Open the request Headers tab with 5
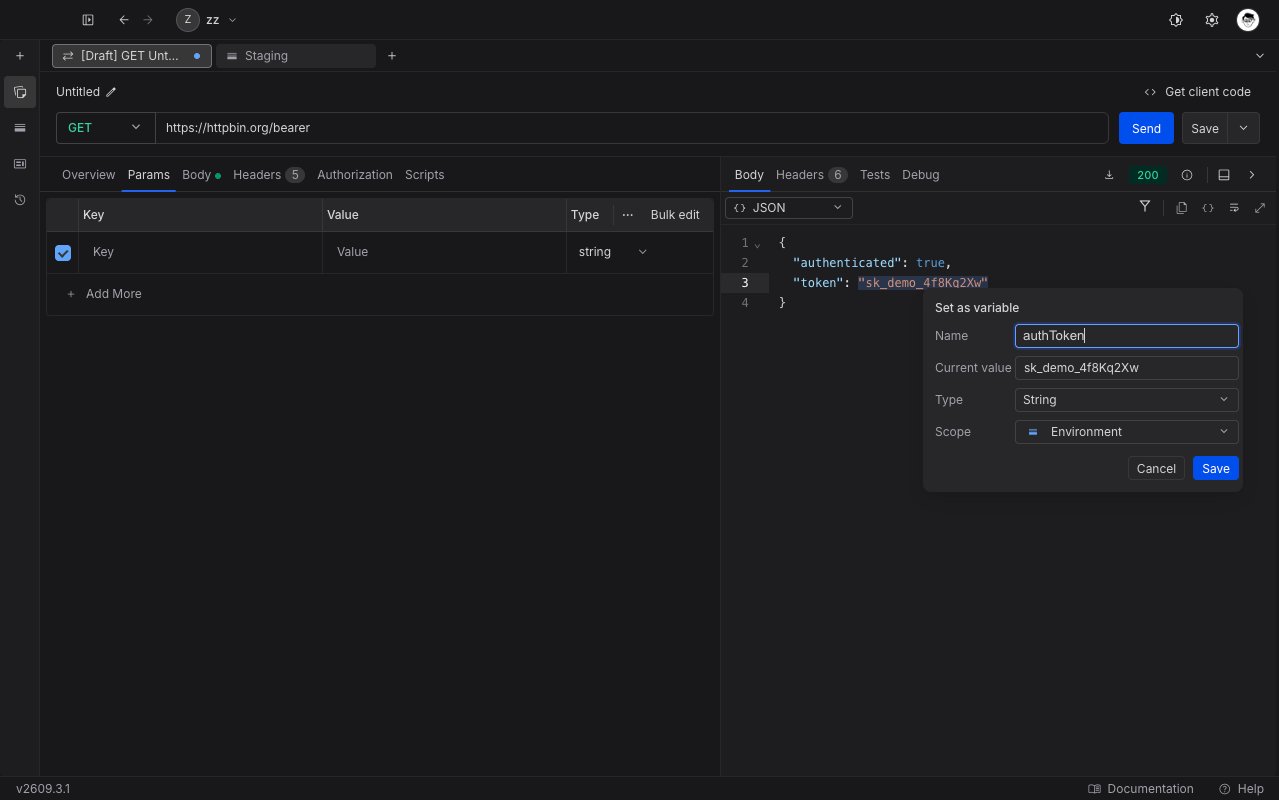 (x=268, y=175)
